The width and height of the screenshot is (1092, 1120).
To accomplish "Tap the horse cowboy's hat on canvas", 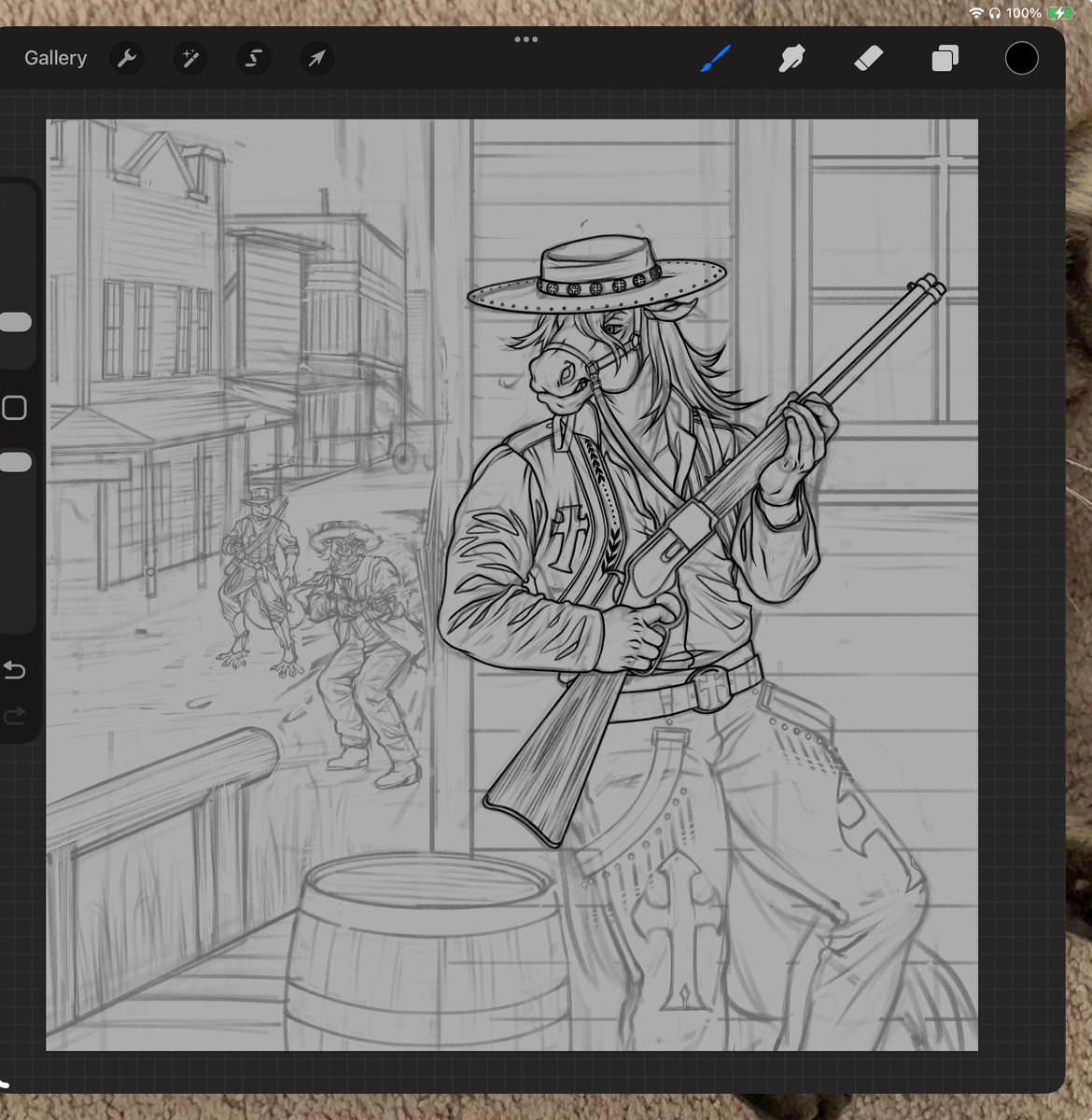I will (596, 273).
